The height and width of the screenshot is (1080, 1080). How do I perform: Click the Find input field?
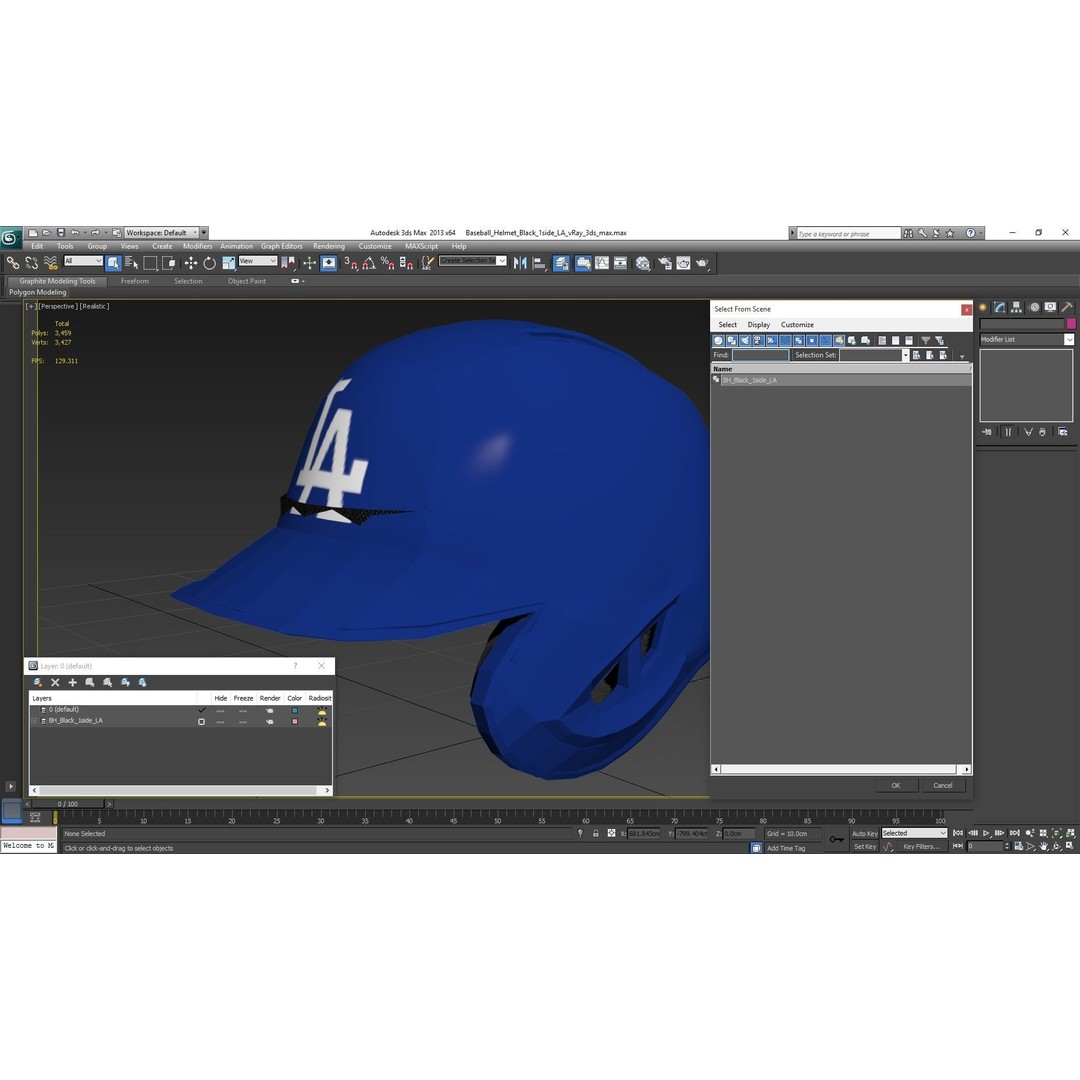tap(760, 355)
